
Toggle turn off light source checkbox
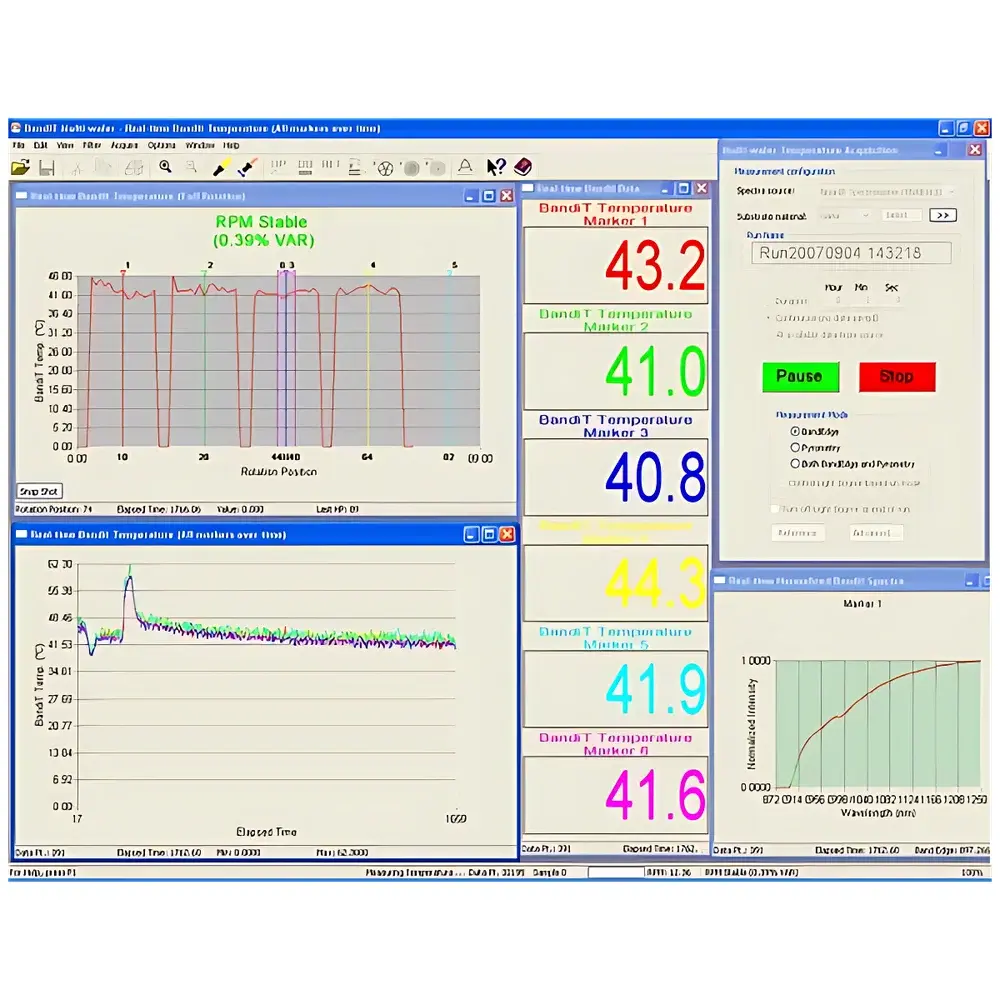tap(776, 509)
